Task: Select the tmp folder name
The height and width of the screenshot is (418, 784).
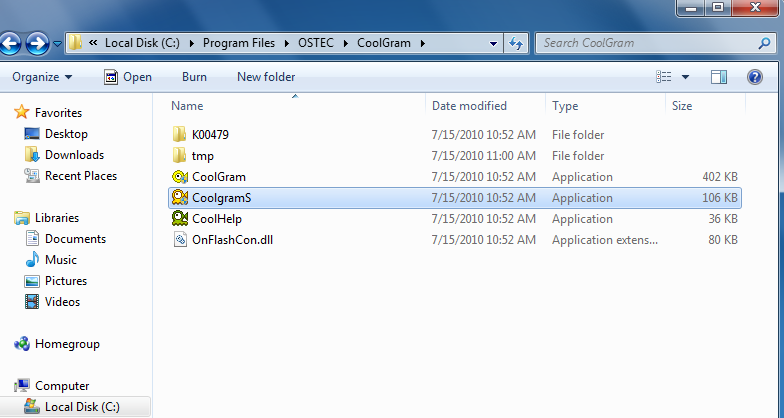Action: [x=202, y=156]
